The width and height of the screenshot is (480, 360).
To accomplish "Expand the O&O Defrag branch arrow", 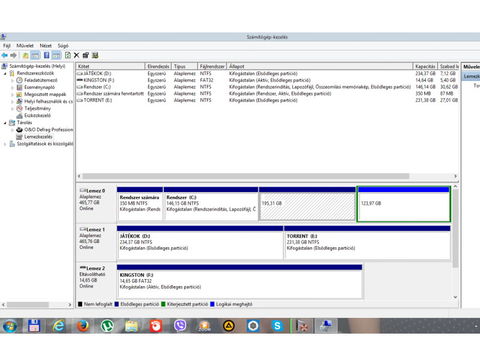I will click(x=12, y=130).
